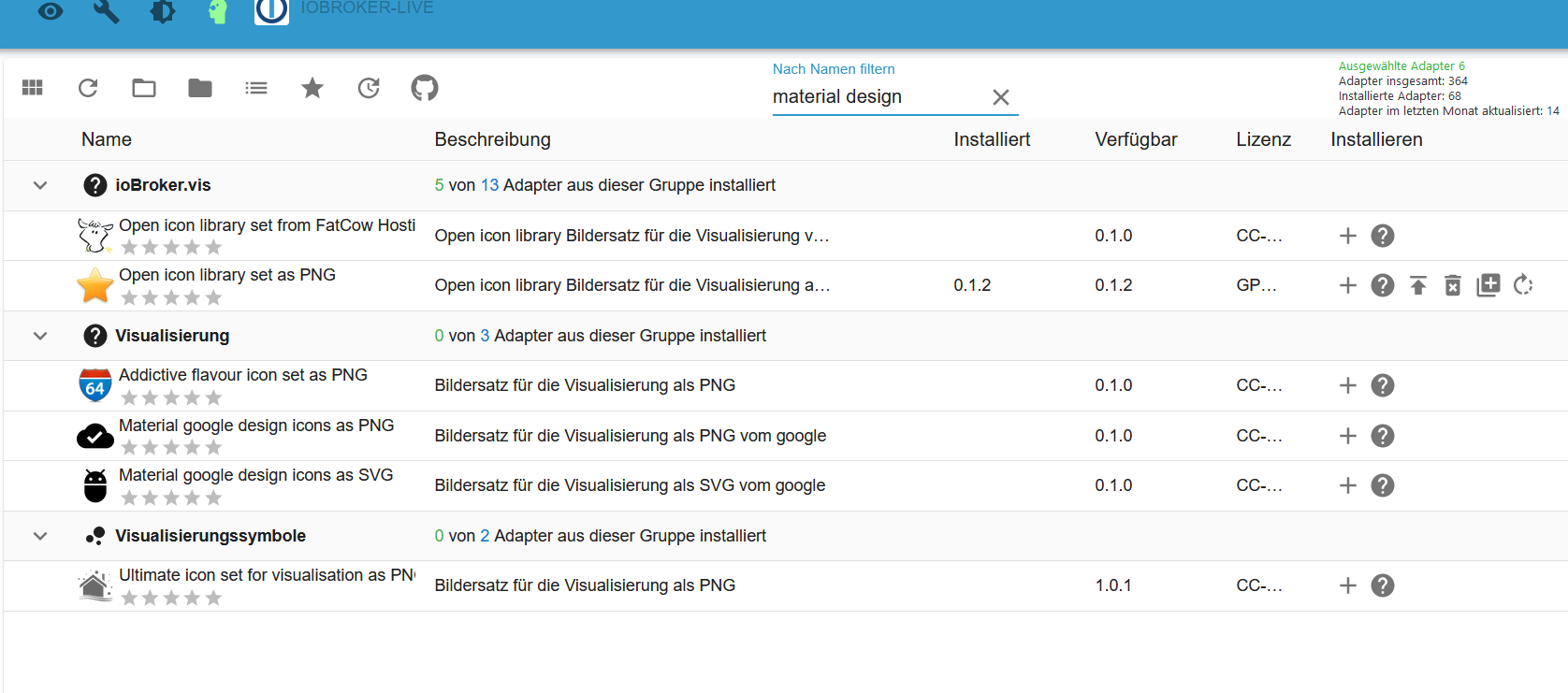Click the filled folder icon in toolbar
This screenshot has width=1568, height=693.
[200, 88]
